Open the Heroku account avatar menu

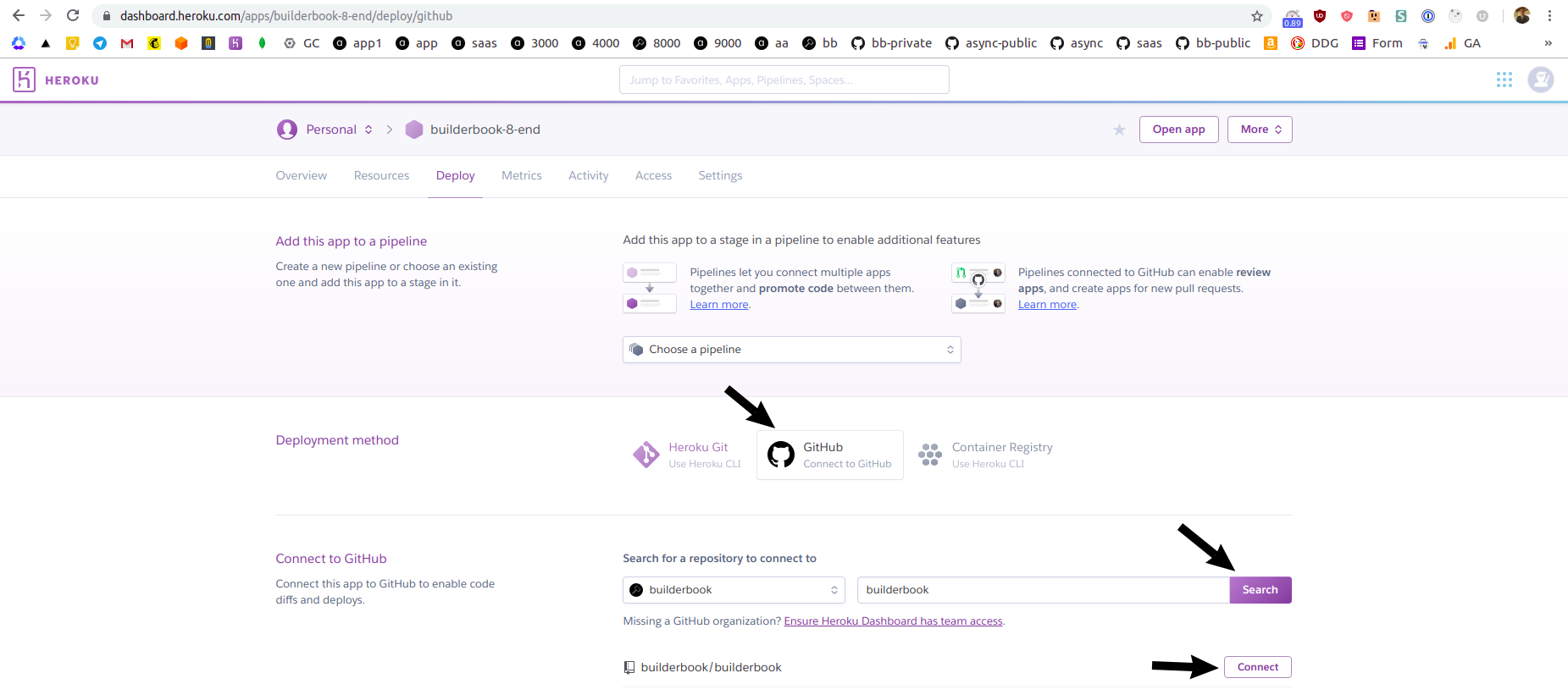tap(1541, 80)
